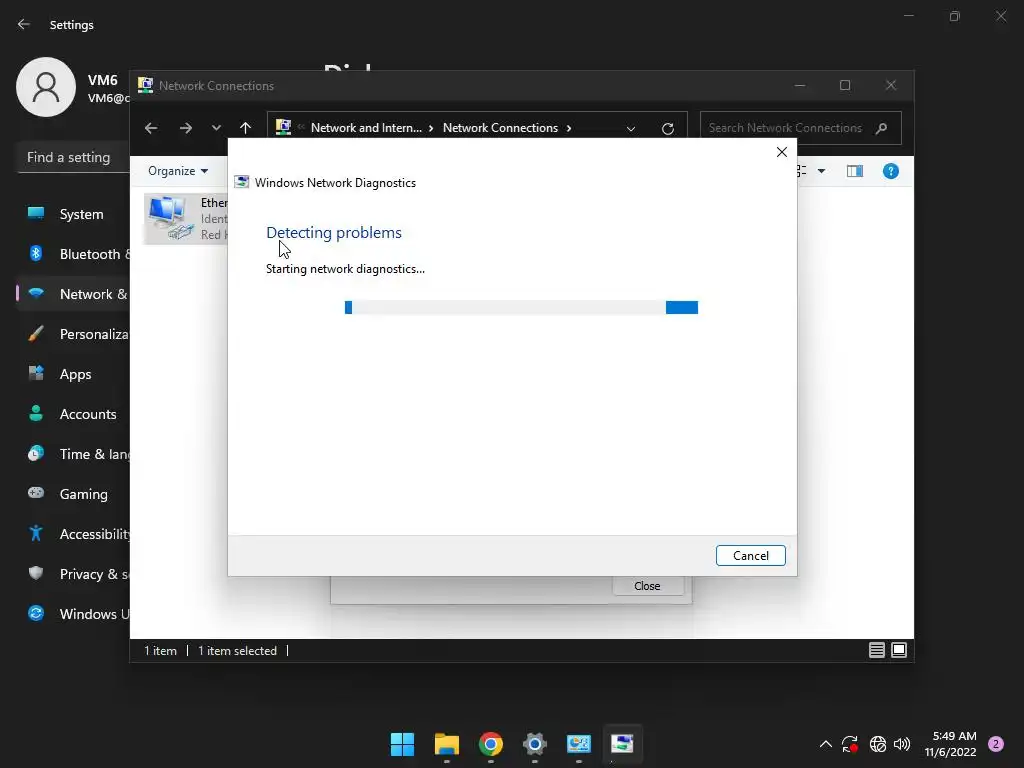Click the 'Detecting problems' heading

coord(334,232)
